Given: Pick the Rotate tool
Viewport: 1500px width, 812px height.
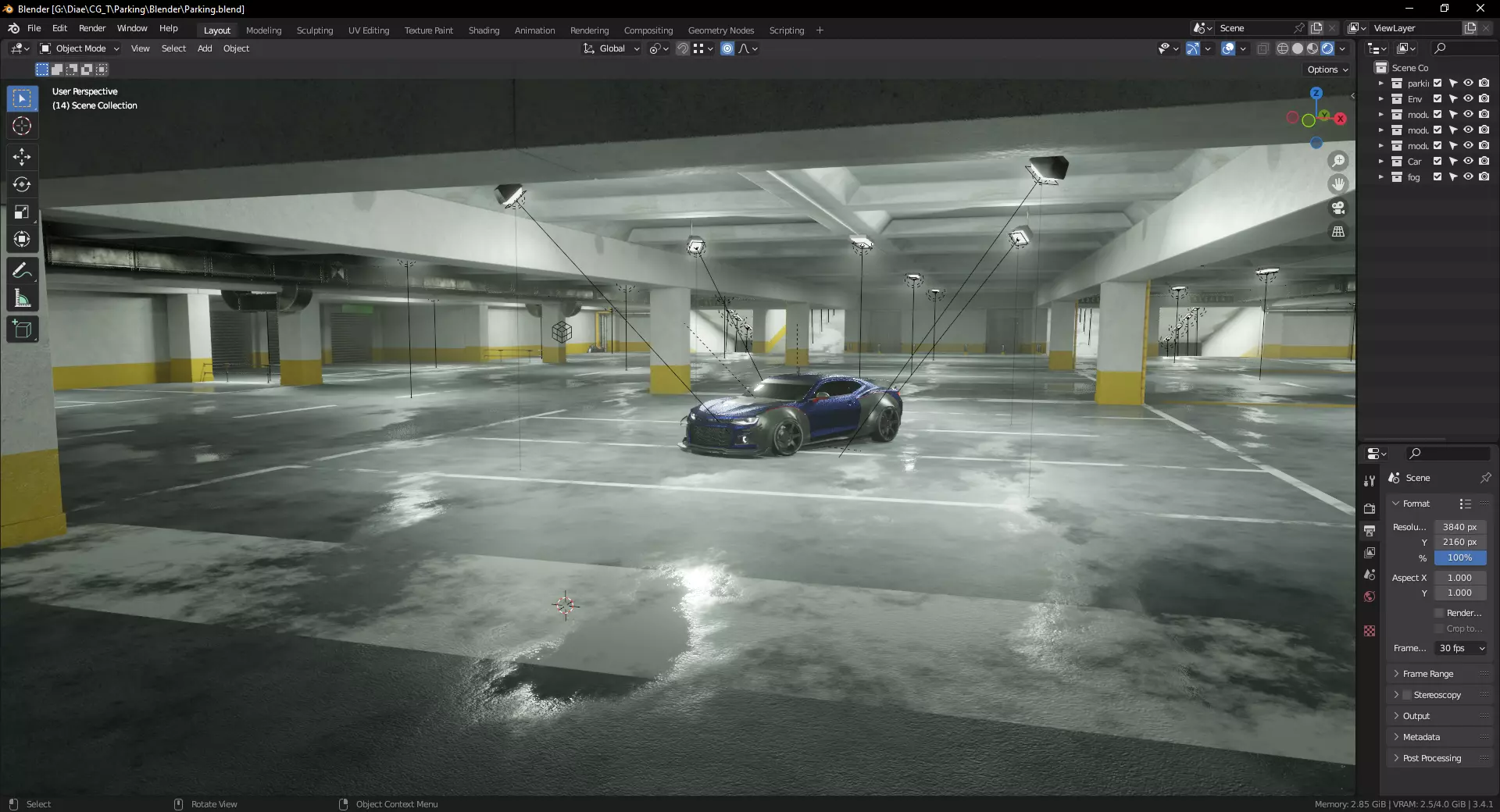Looking at the screenshot, I should pyautogui.click(x=22, y=184).
